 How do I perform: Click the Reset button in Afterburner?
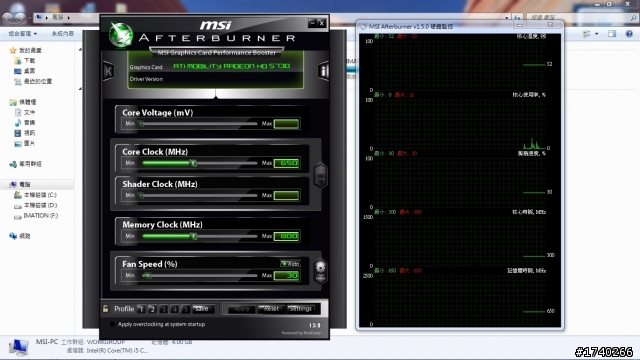271,309
